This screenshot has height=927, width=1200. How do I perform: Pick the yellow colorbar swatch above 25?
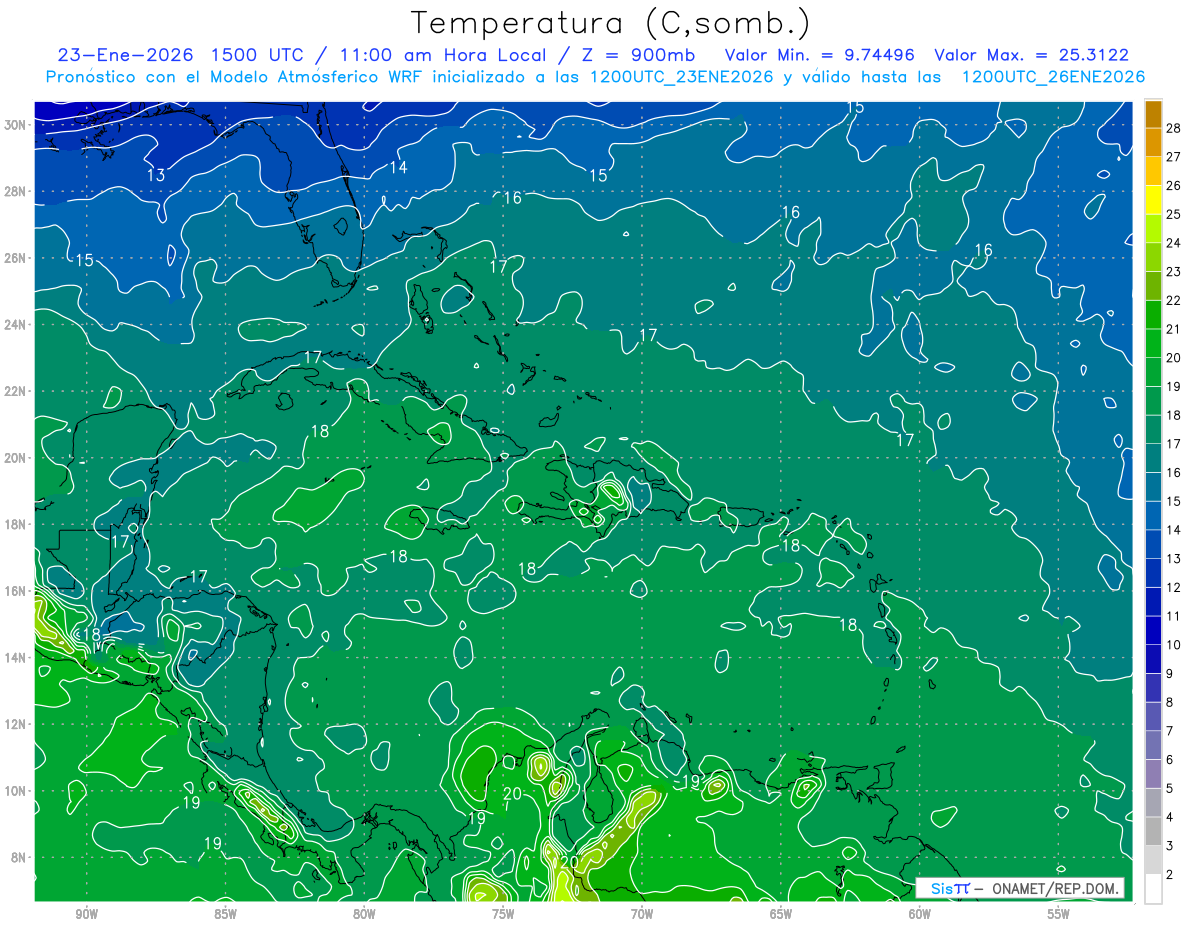point(1153,200)
